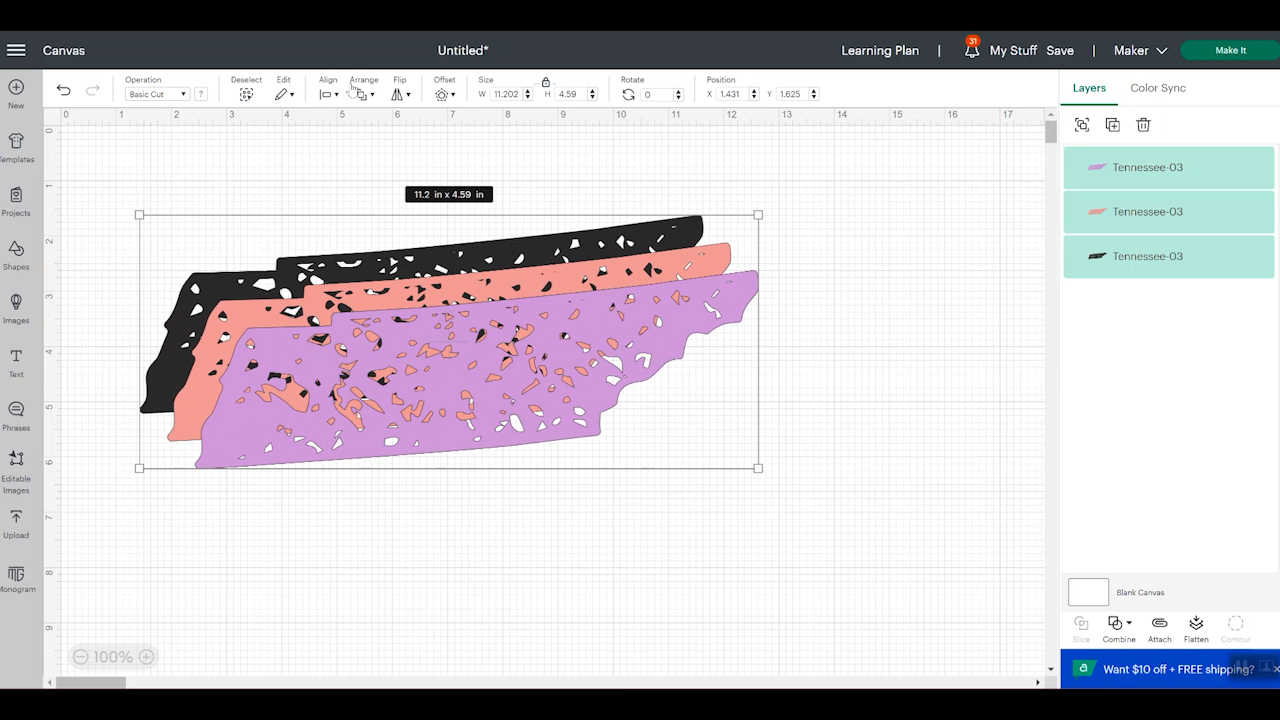Open notifications bell icon
The image size is (1280, 720).
[x=971, y=50]
